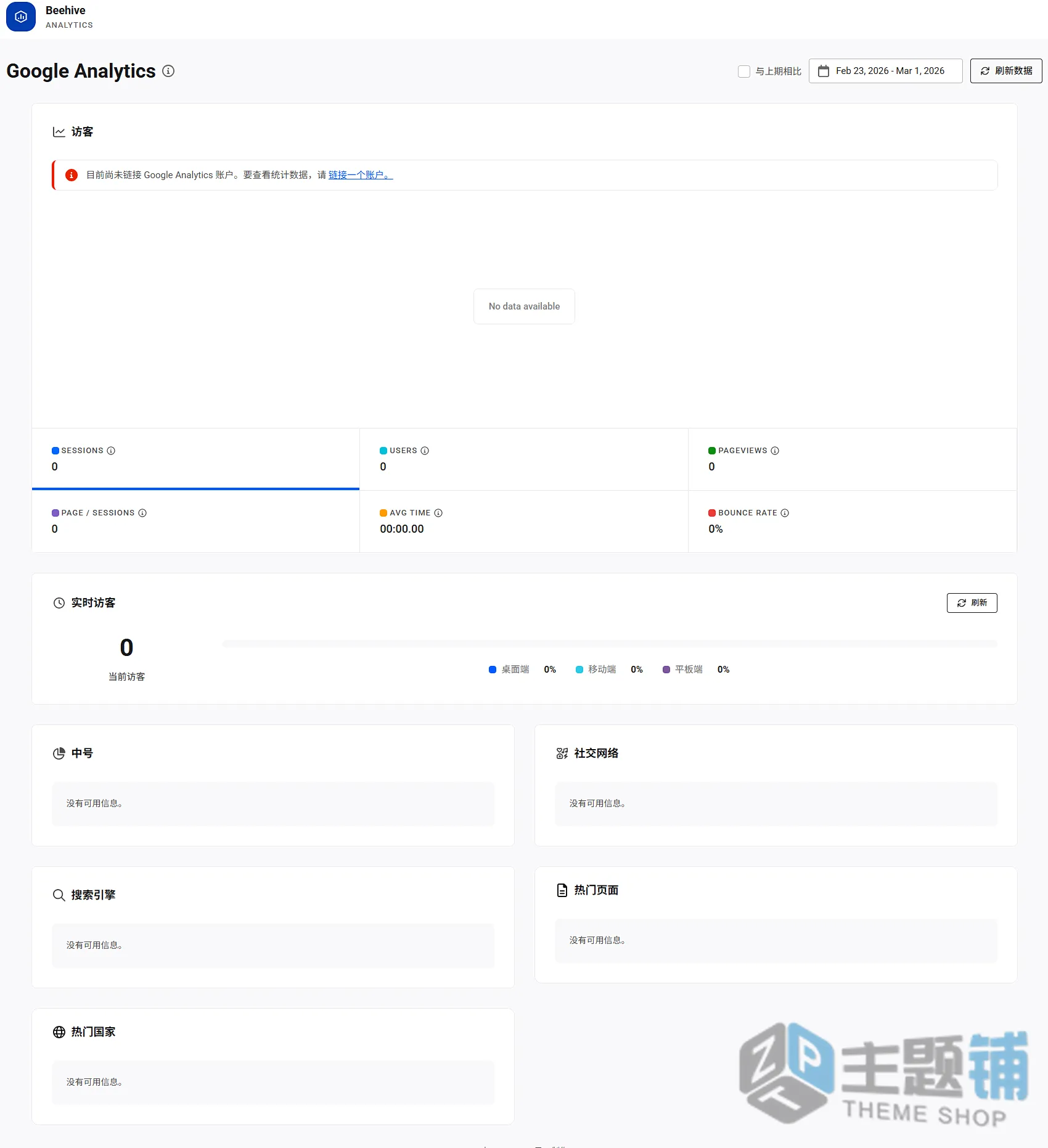Click the 移动端 mobile legend item

(x=609, y=670)
